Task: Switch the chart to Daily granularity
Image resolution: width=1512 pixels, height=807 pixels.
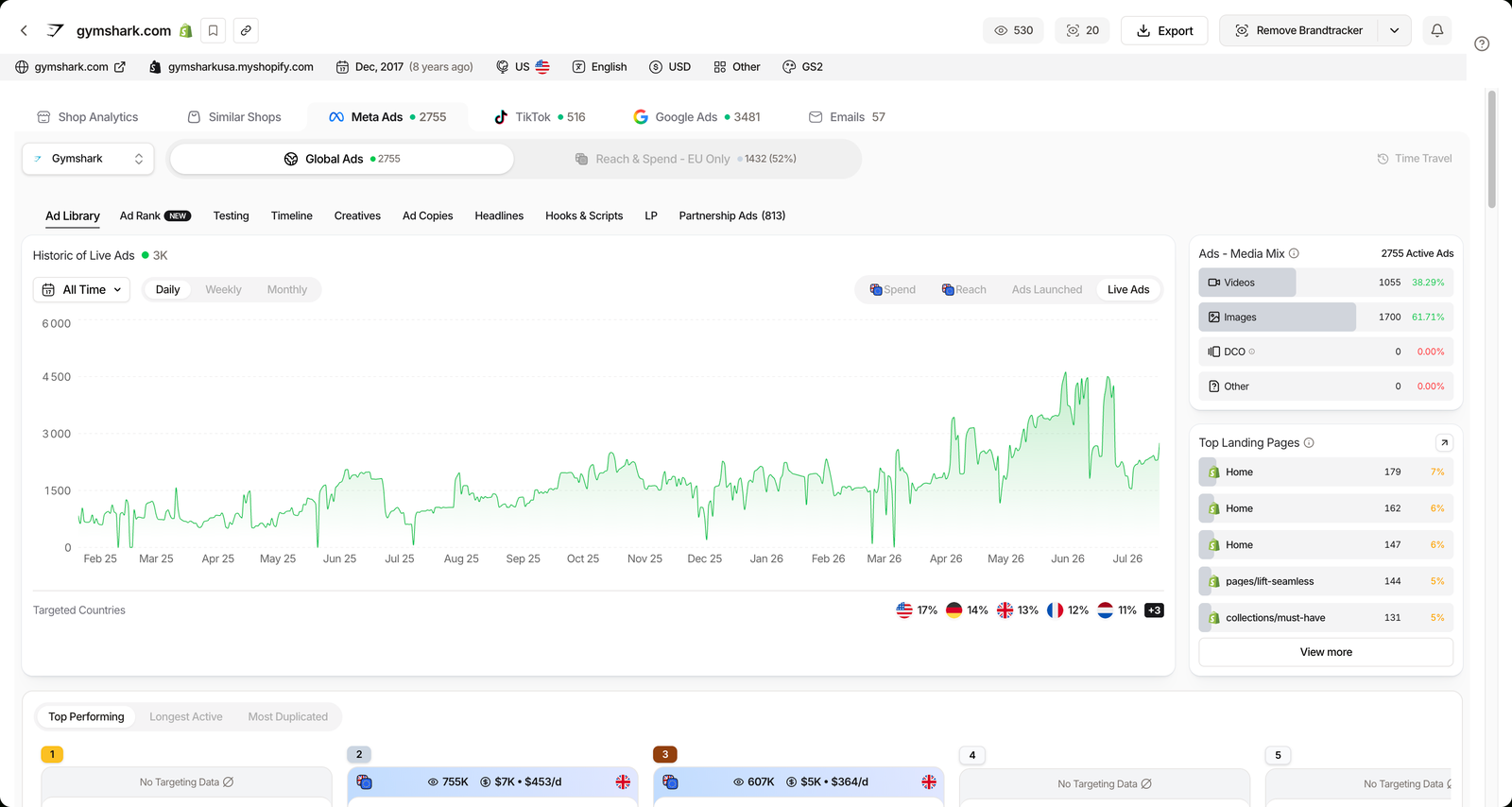Action: 167,290
